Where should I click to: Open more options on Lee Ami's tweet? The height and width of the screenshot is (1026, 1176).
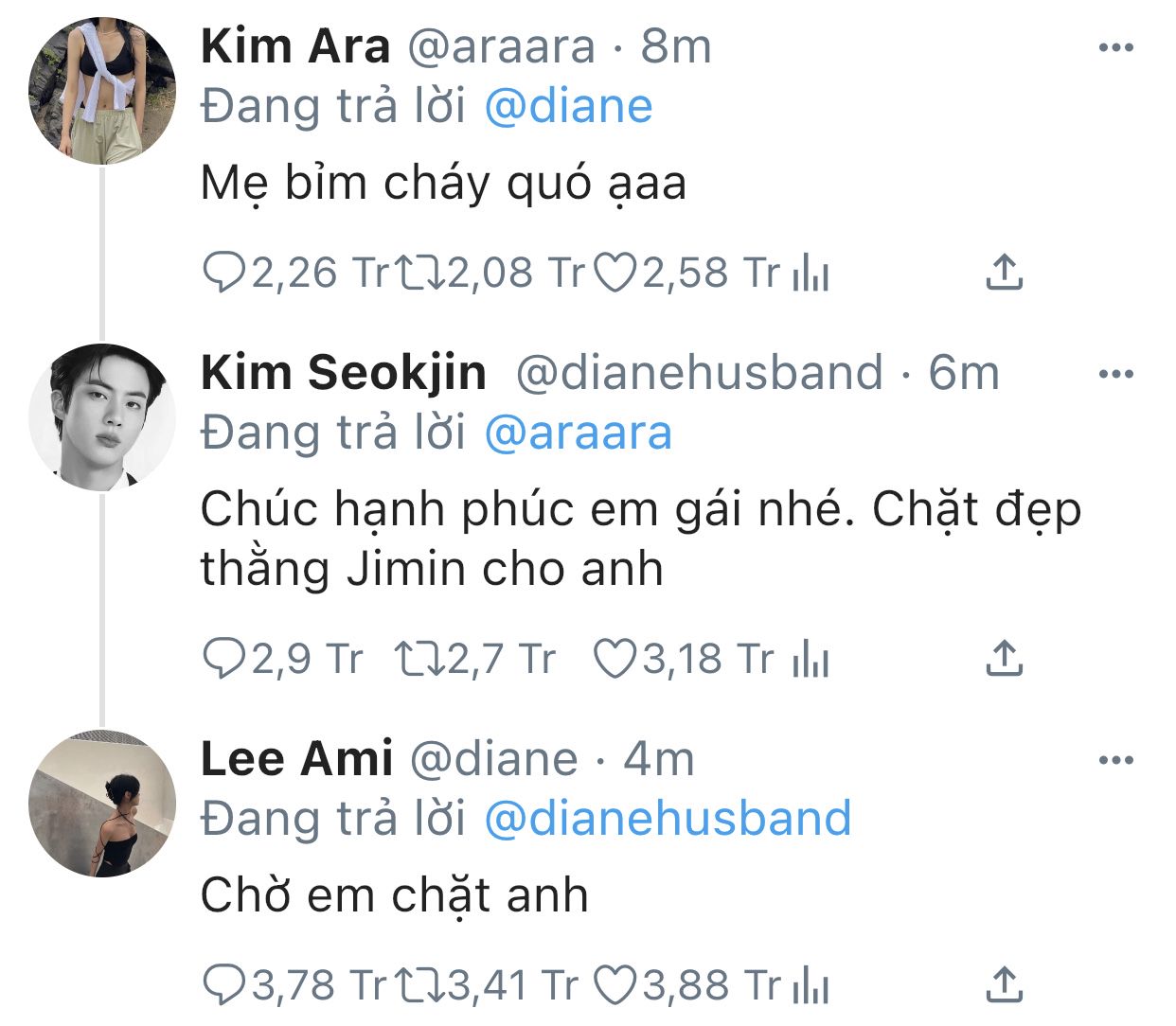point(1115,760)
